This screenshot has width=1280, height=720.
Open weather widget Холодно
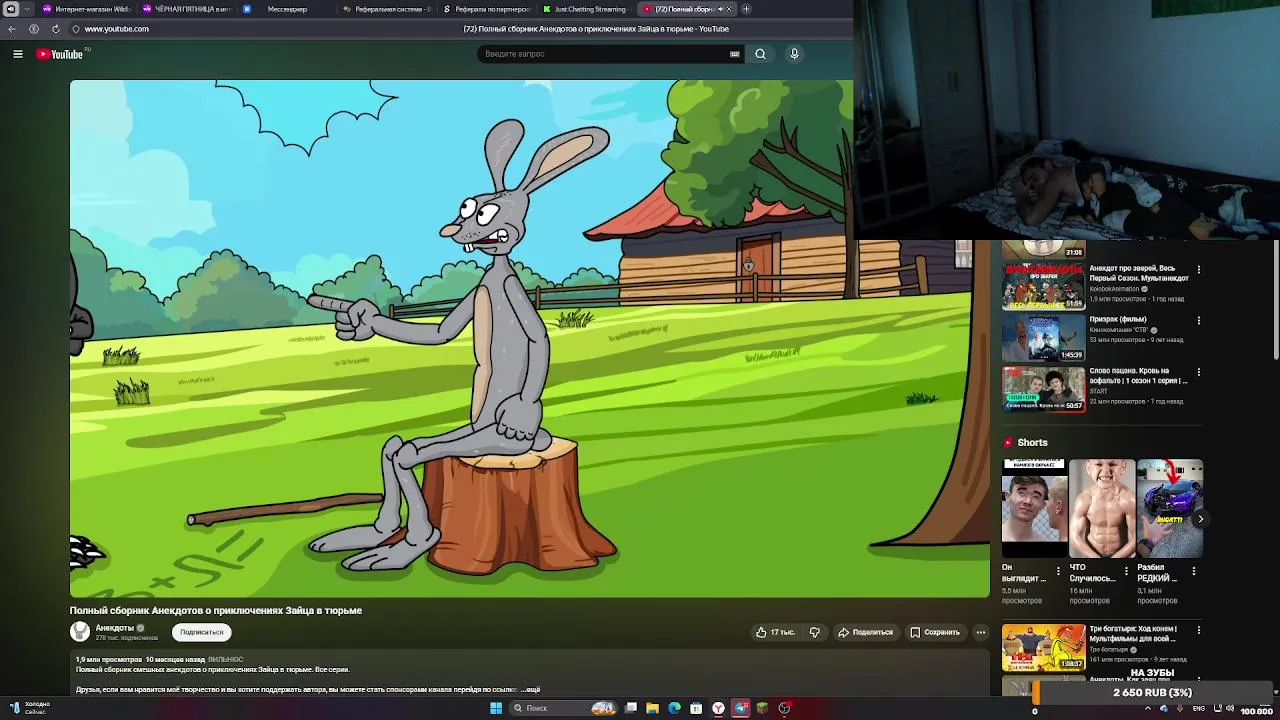click(30, 708)
